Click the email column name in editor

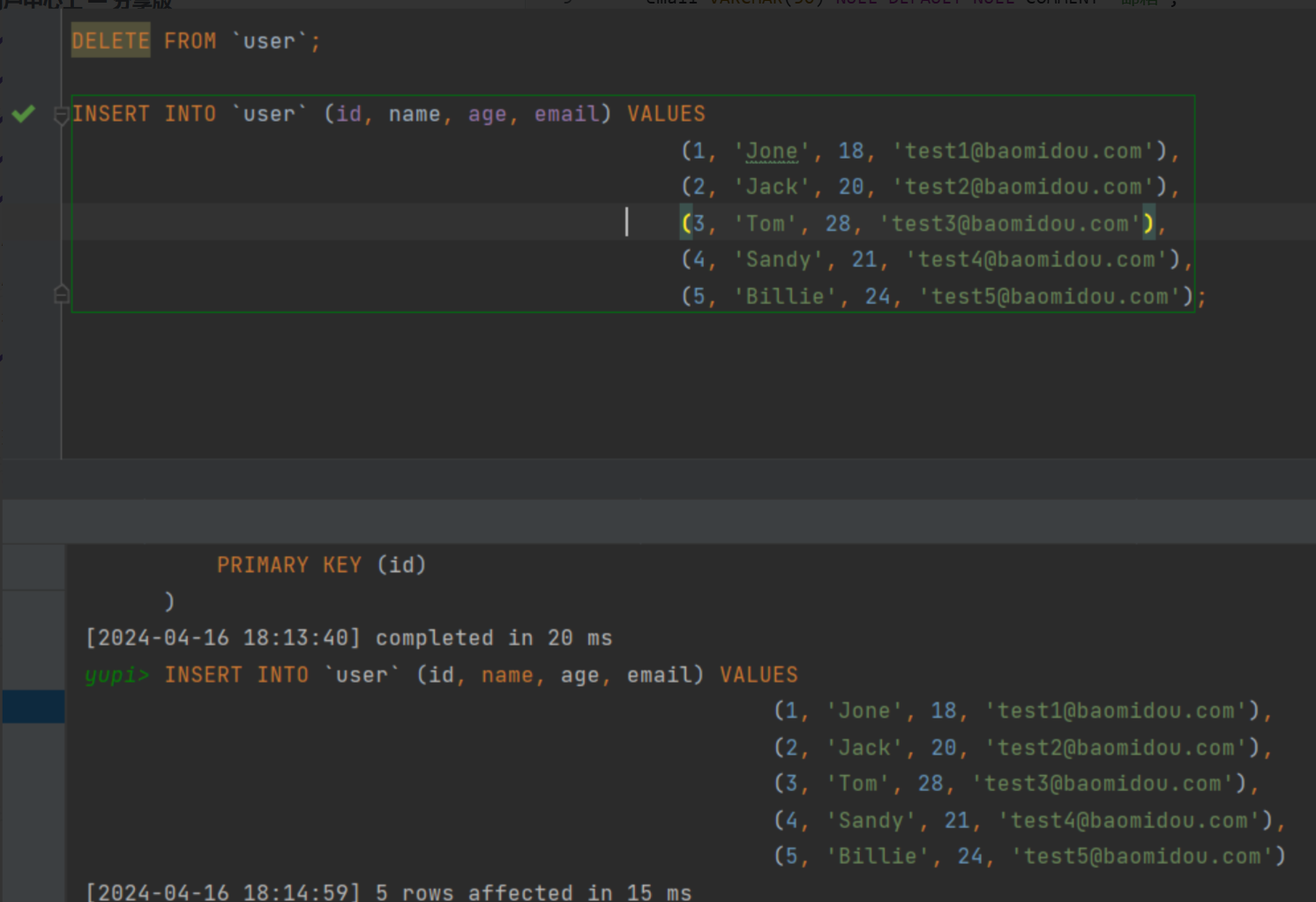[x=566, y=115]
